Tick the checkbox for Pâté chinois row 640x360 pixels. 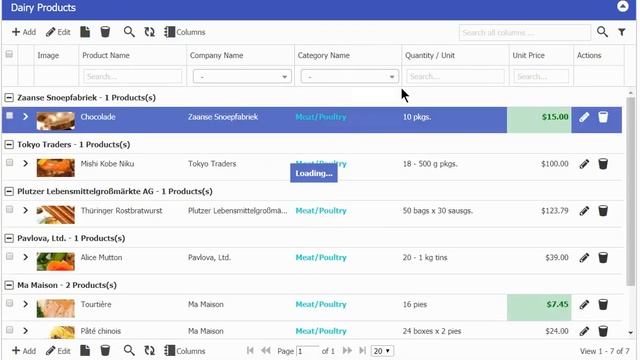pyautogui.click(x=9, y=330)
